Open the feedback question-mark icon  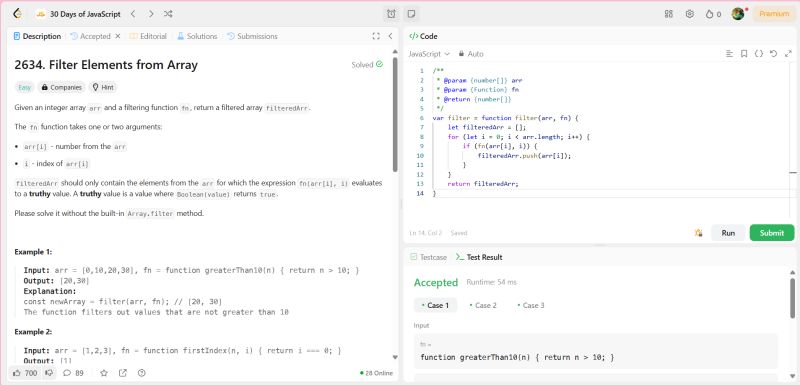coord(142,373)
